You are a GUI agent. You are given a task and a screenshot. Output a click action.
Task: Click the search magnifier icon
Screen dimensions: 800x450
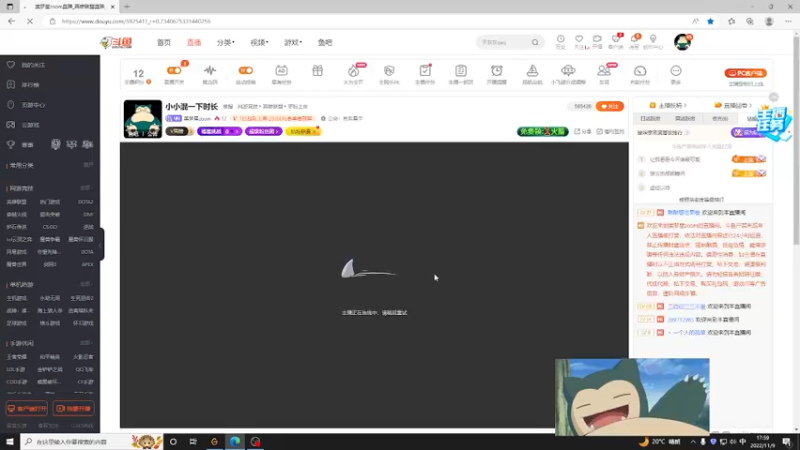click(535, 42)
